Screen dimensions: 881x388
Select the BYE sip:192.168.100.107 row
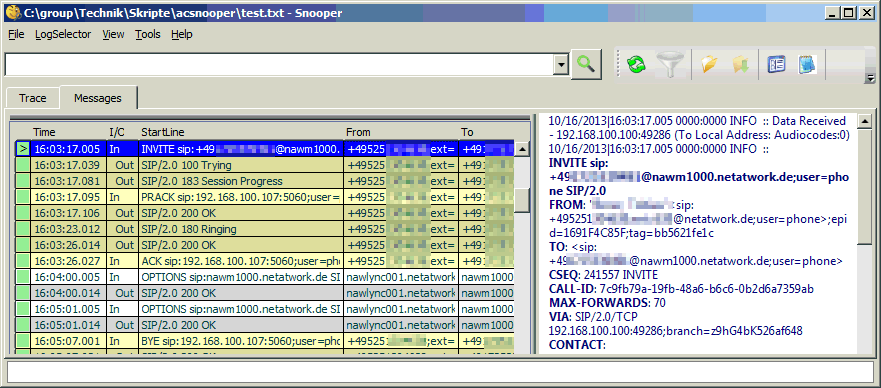(x=264, y=341)
